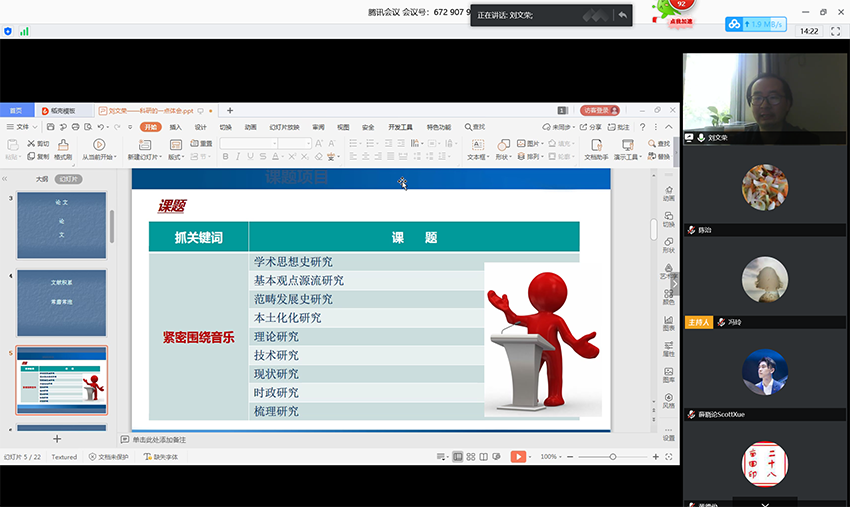Switch to 大纲 outline view
This screenshot has height=507, width=850.
(42, 179)
